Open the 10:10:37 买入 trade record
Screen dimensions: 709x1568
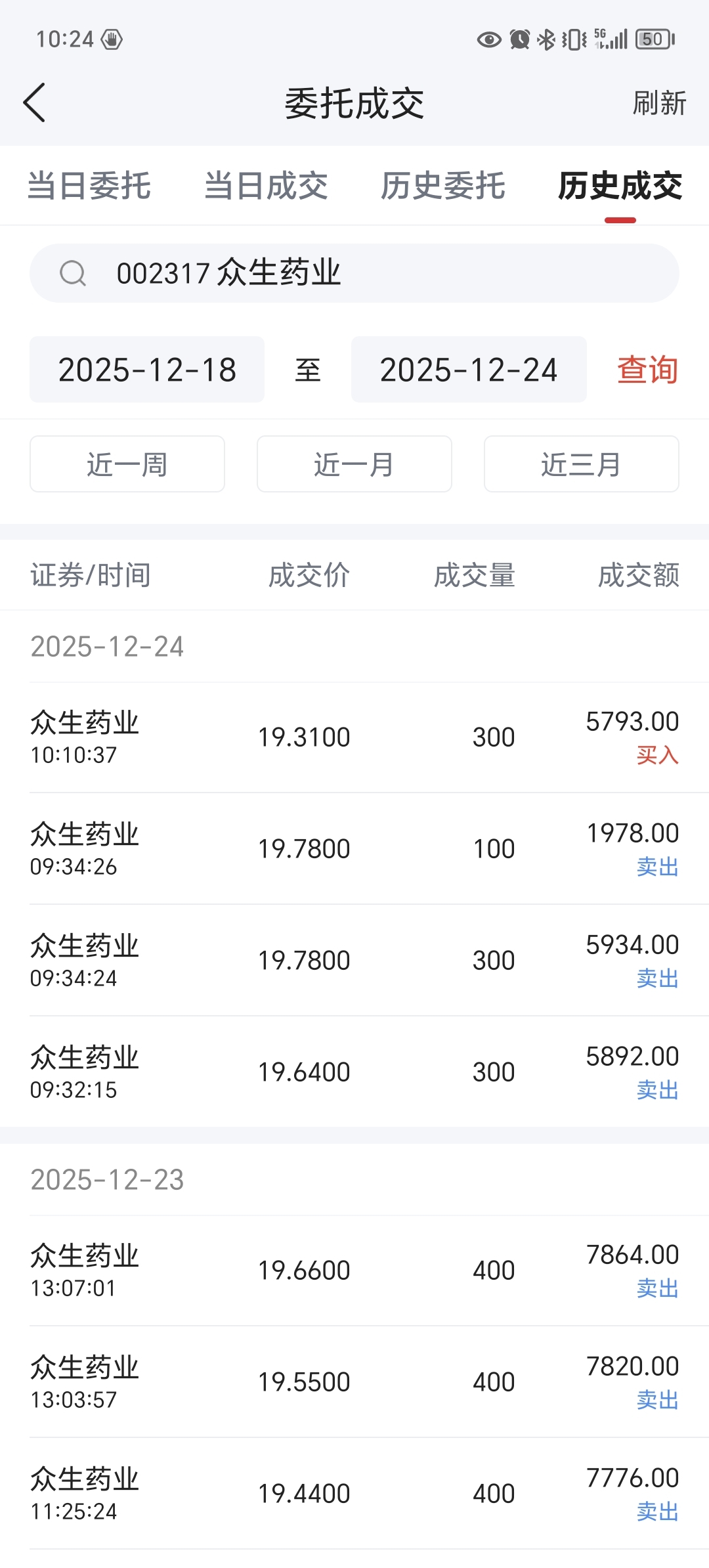coord(354,737)
